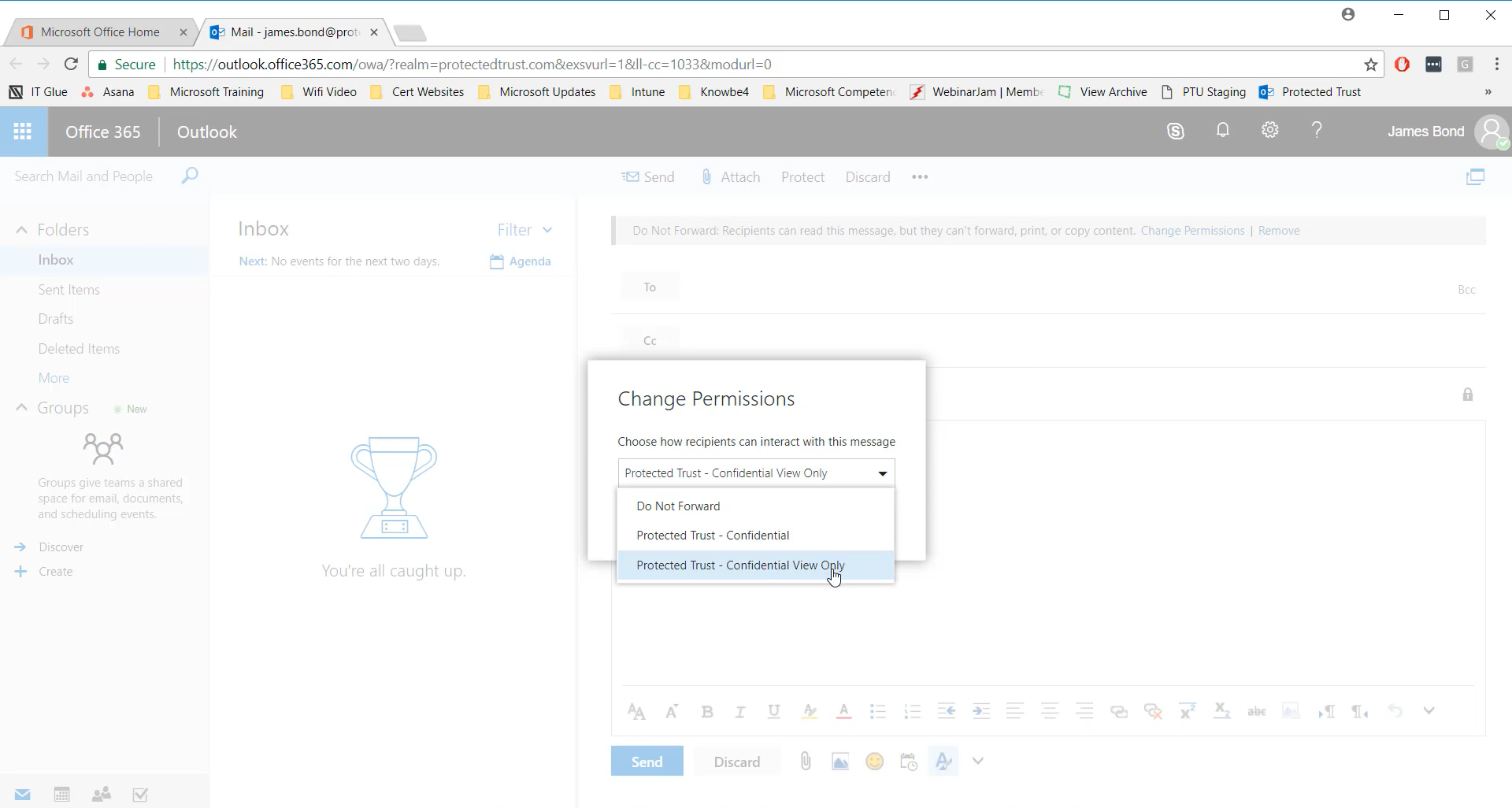The width and height of the screenshot is (1512, 808).
Task: Expand more formatting options chevron
Action: click(x=1429, y=711)
